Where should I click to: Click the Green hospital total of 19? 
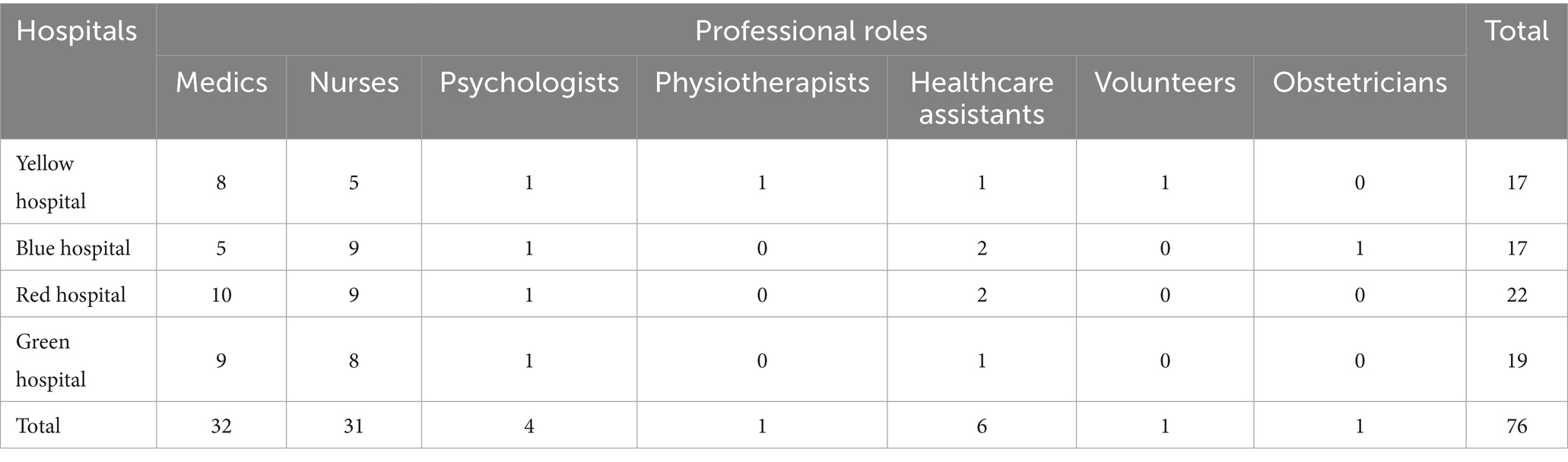[1516, 360]
